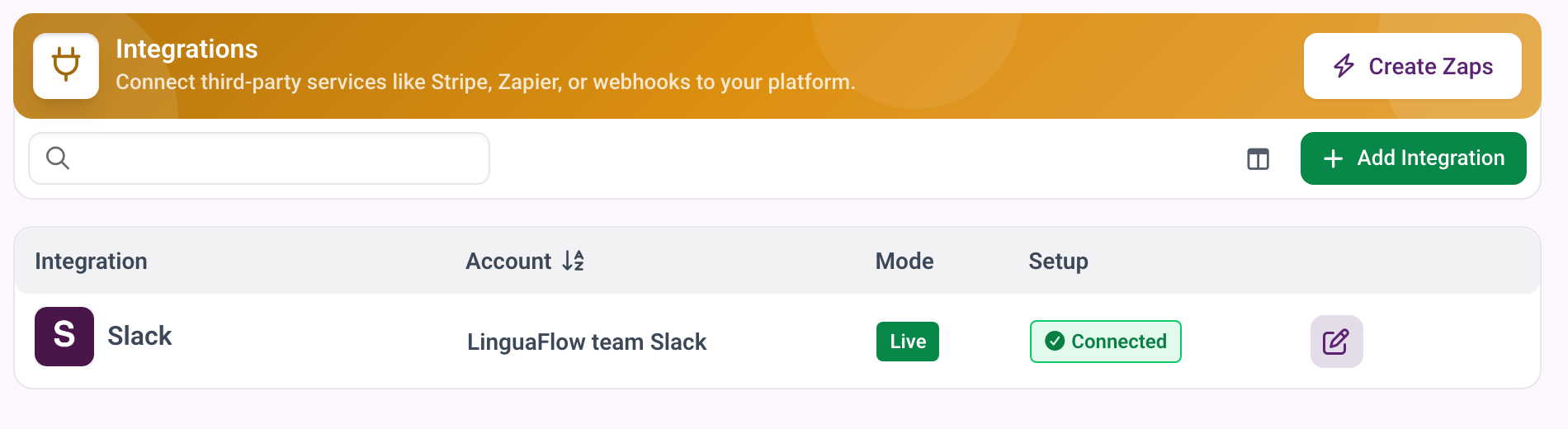Open the Slack purple S logo
The width and height of the screenshot is (1568, 429).
pos(64,337)
